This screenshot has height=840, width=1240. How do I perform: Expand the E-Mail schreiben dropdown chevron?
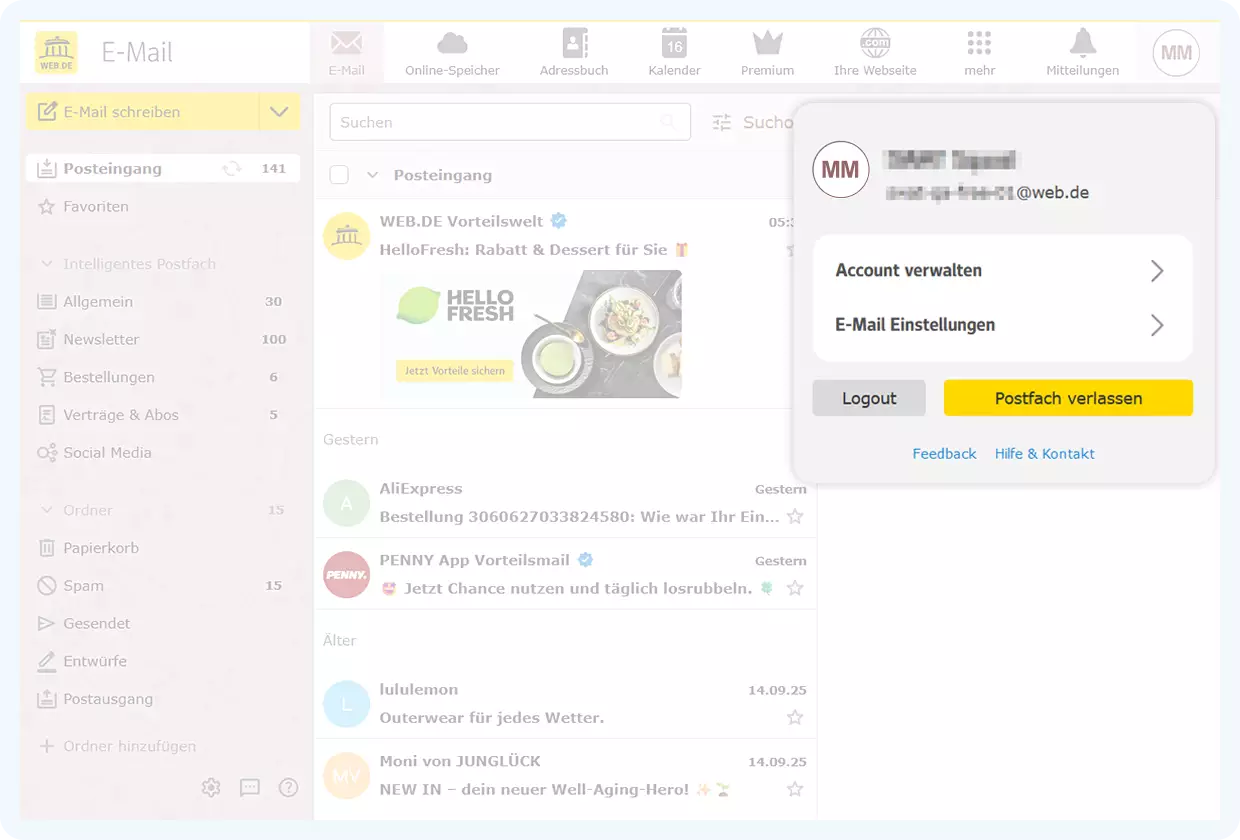279,113
